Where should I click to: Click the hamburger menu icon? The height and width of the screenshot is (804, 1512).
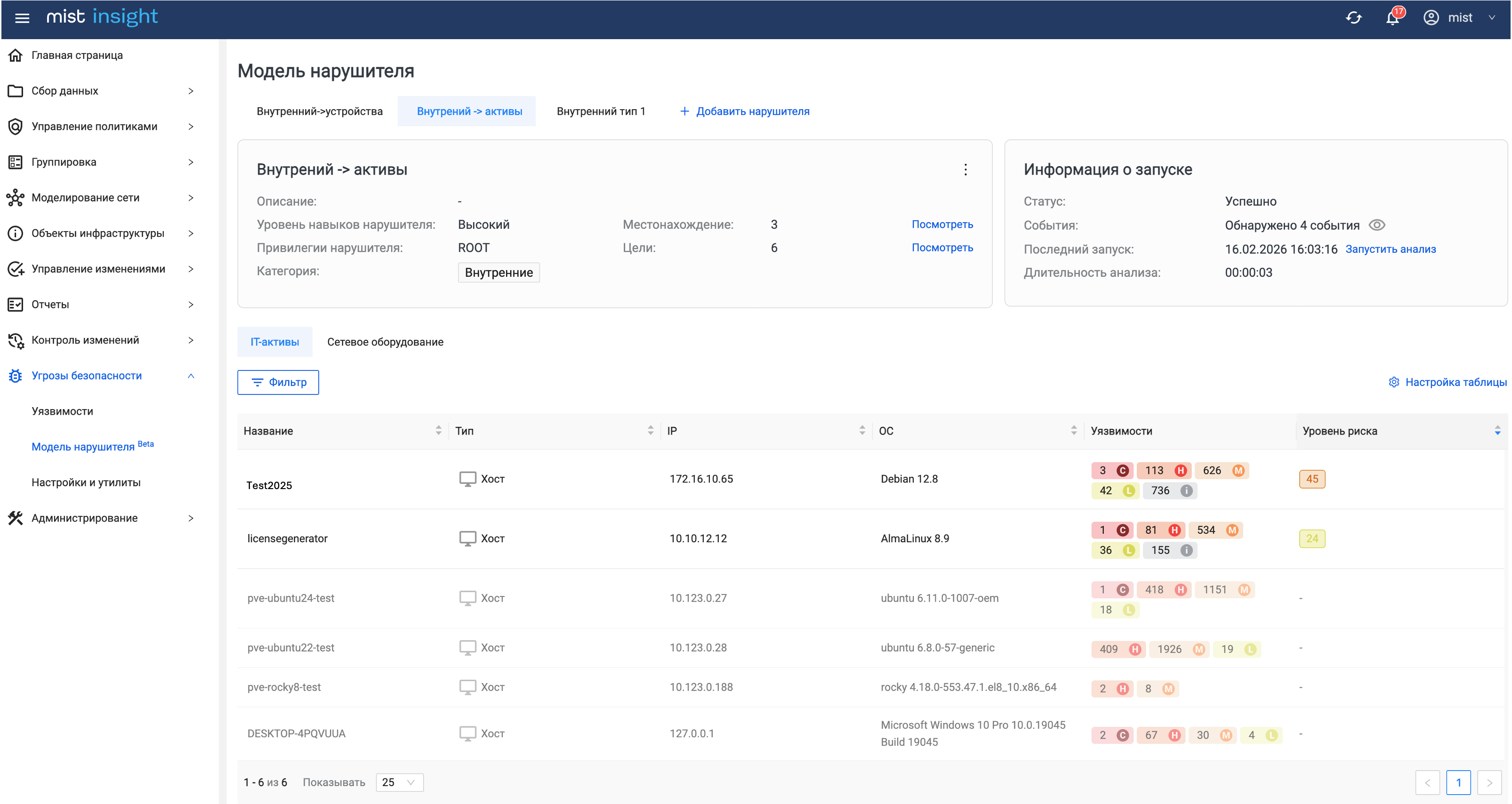click(x=22, y=18)
